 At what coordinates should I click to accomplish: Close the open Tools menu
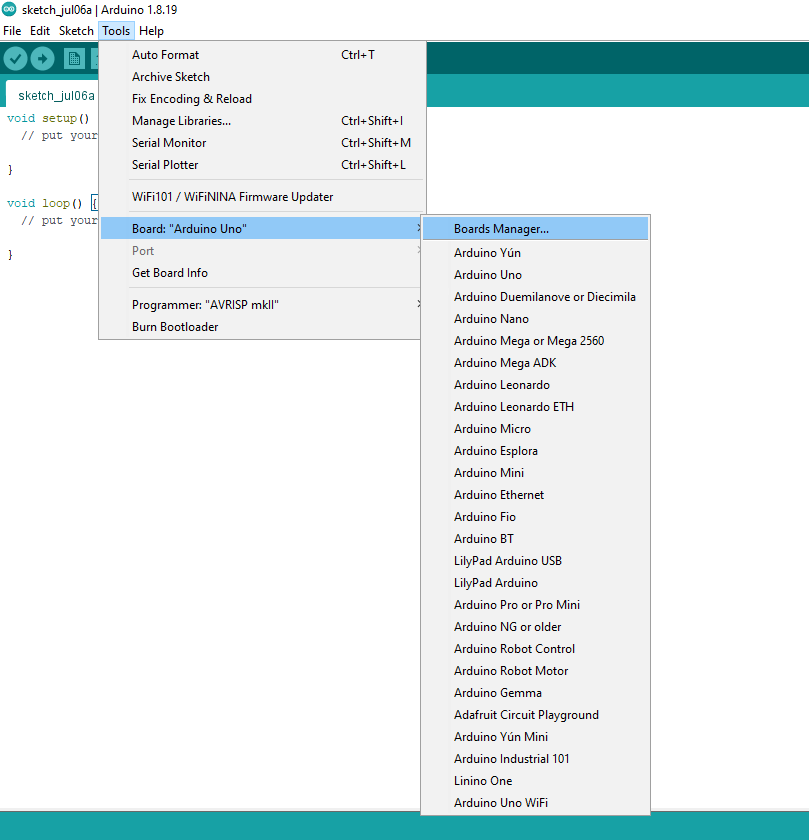[x=116, y=31]
